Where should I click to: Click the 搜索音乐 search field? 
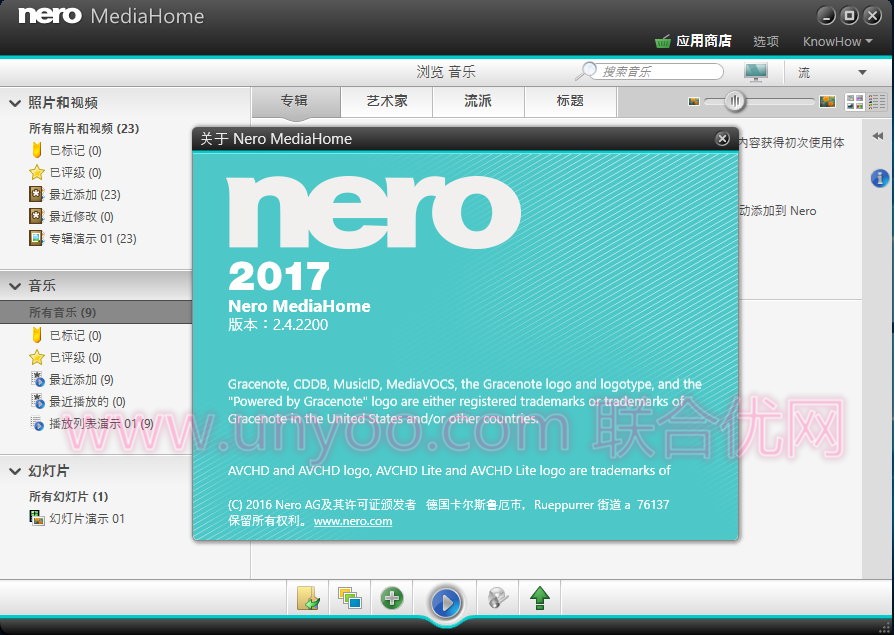pos(660,71)
